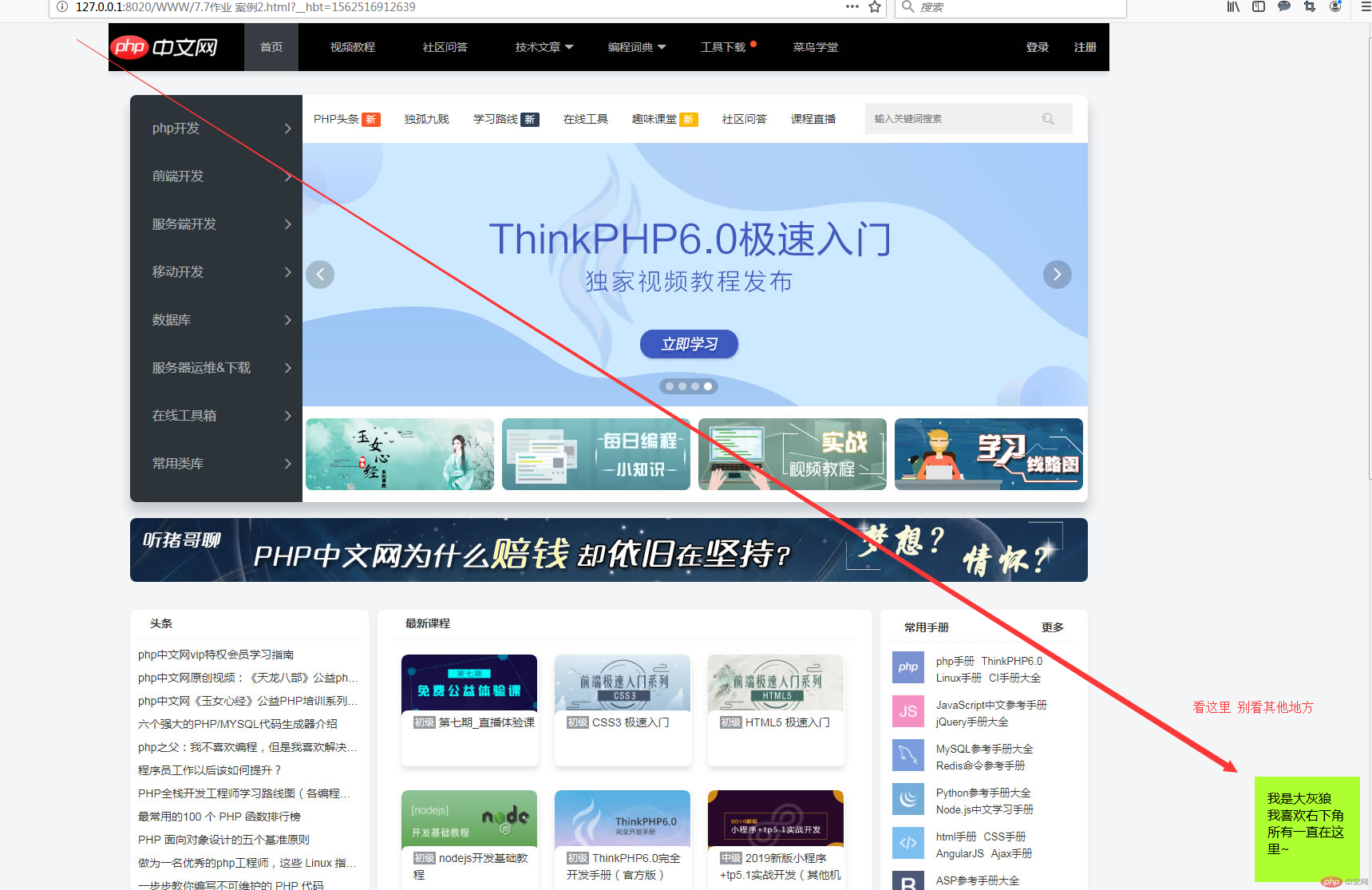
Task: Open 六个强大的PHP/MYSQL代码生成器介绍 headline
Action: pyautogui.click(x=237, y=724)
